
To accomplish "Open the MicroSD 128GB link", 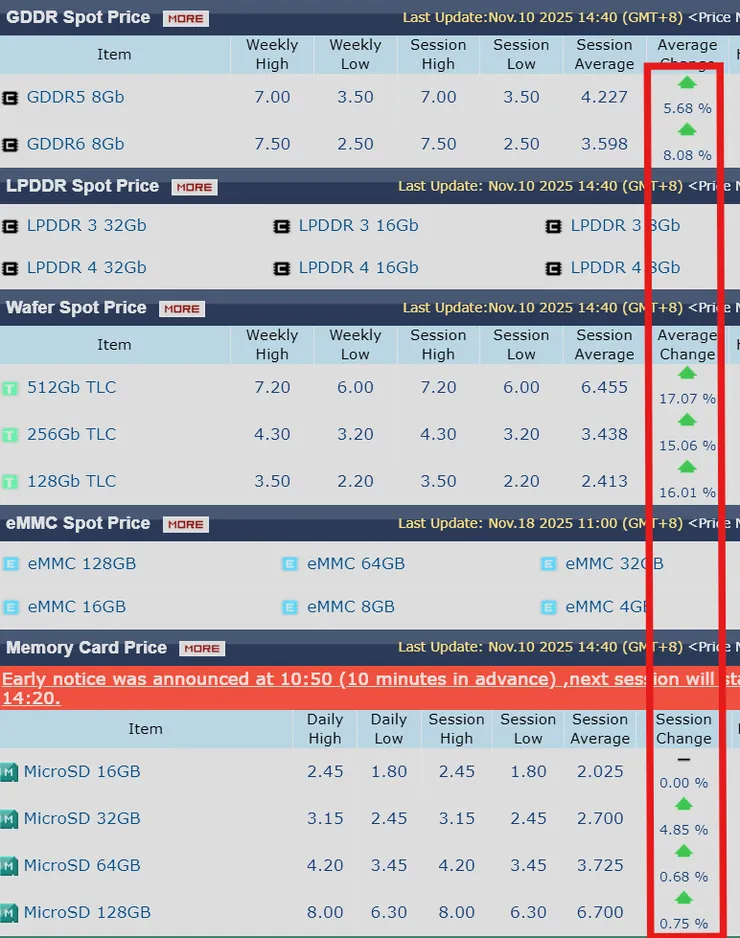I will click(87, 912).
